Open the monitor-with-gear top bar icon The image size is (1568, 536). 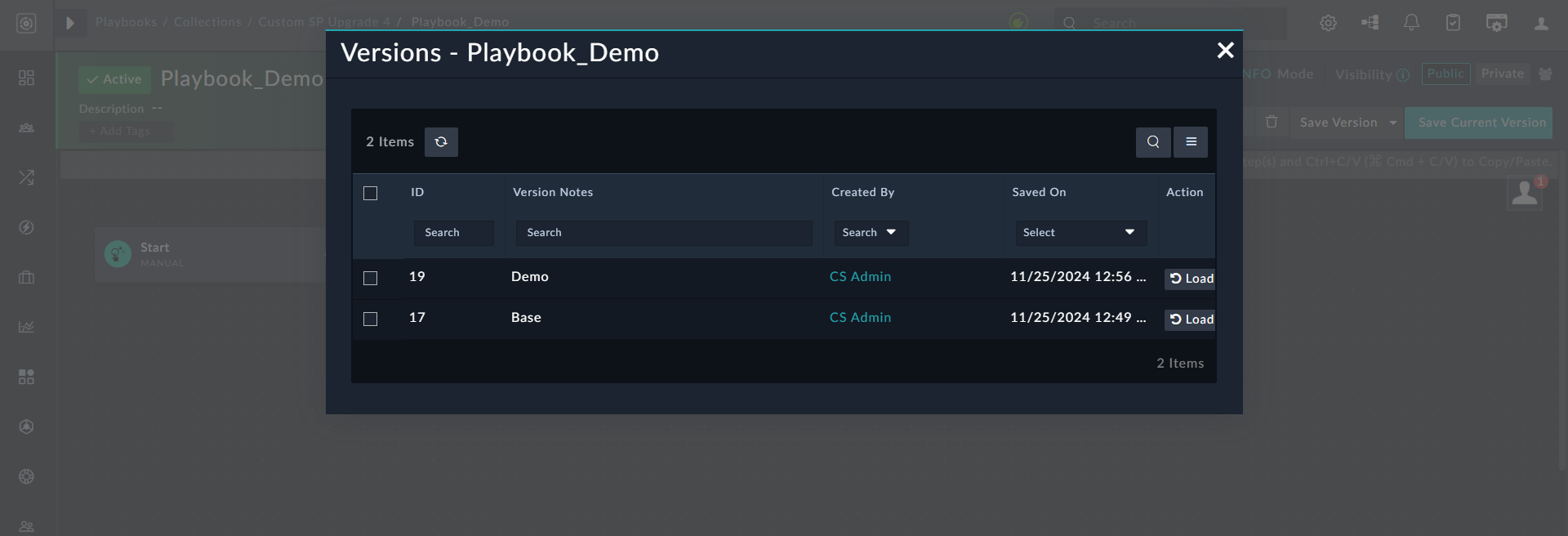tap(1497, 23)
